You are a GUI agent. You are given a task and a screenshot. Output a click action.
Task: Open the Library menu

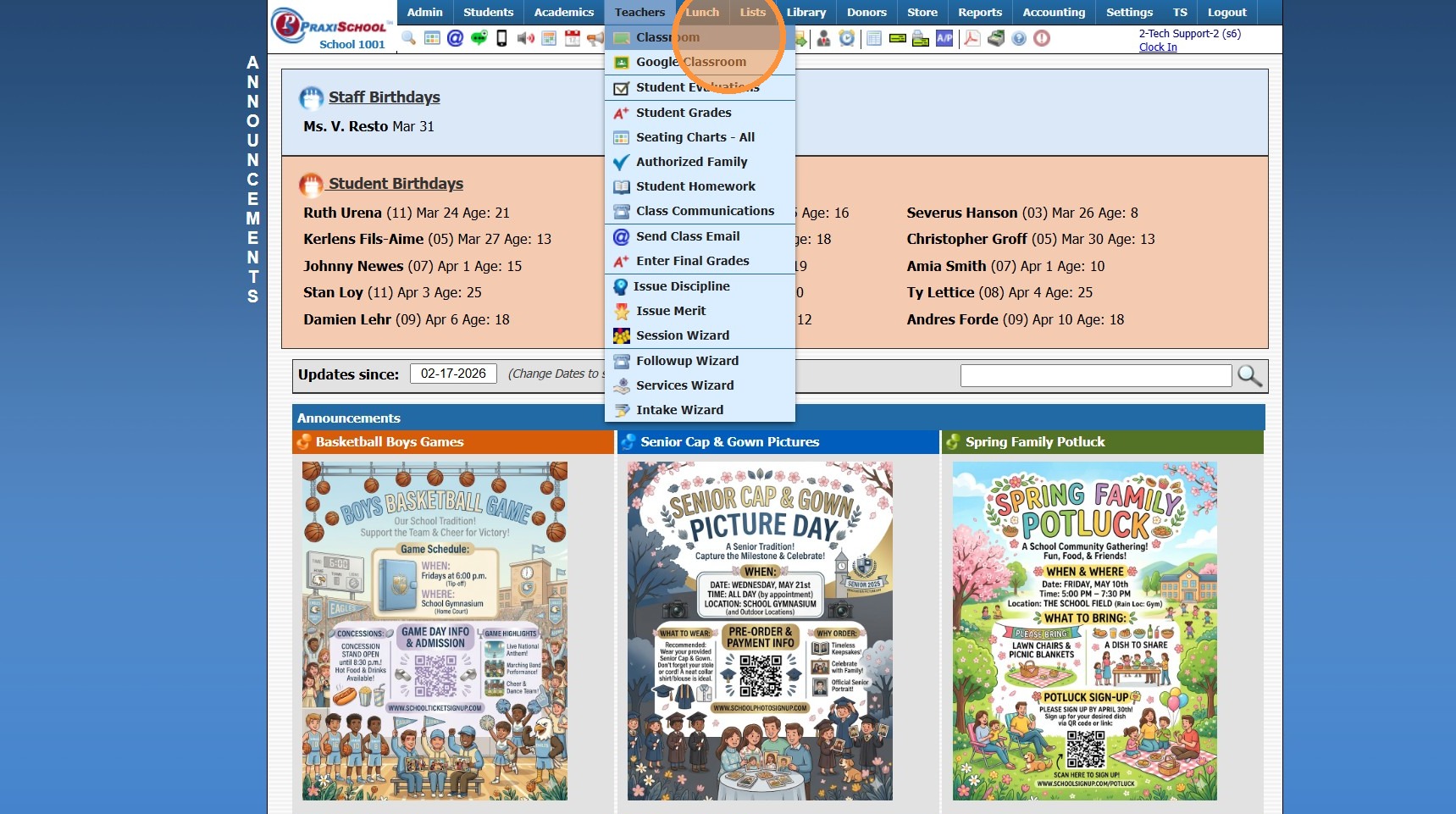click(x=806, y=12)
